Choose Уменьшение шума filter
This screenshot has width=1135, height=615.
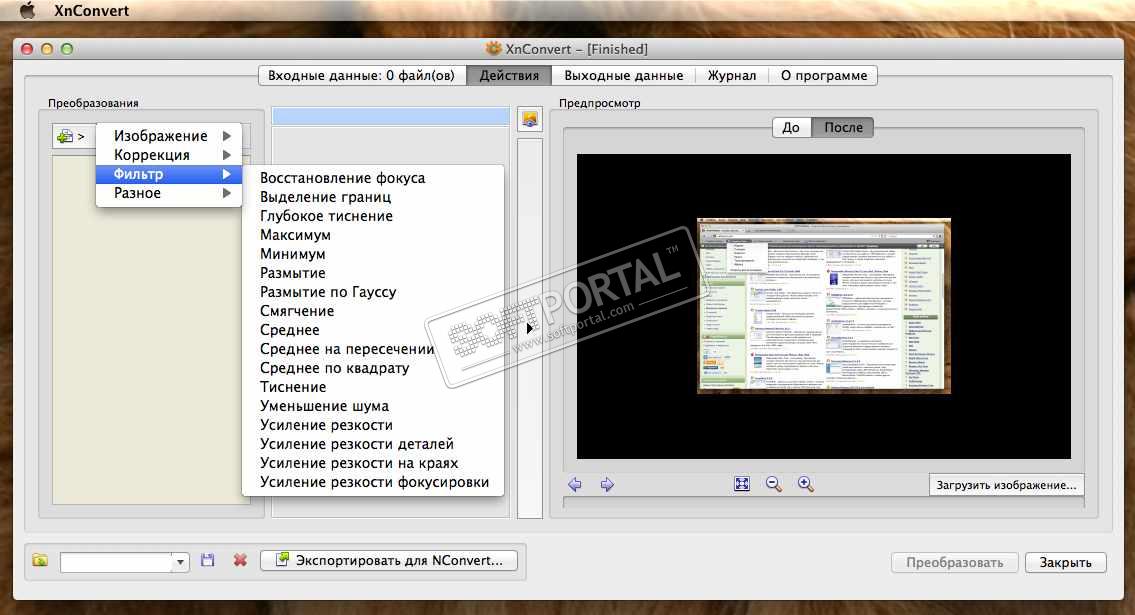(x=373, y=406)
